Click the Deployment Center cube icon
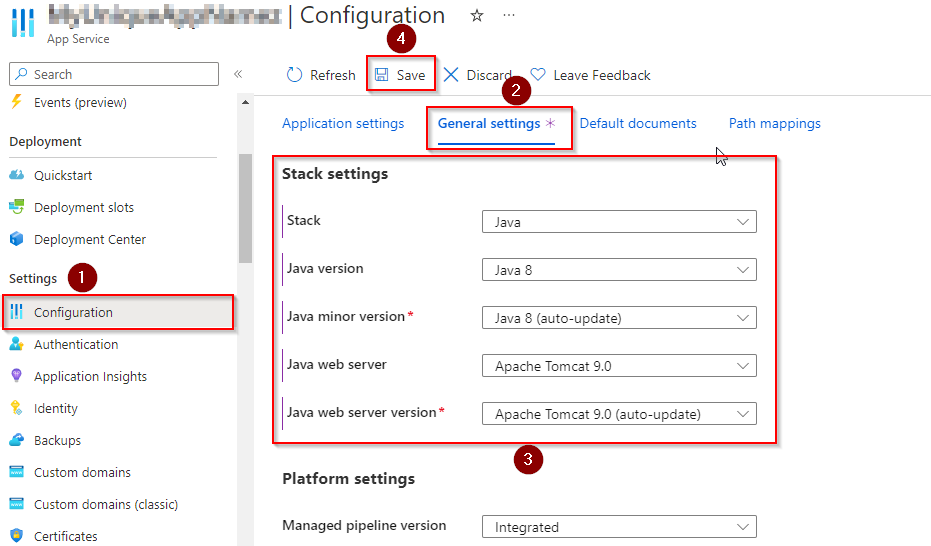The width and height of the screenshot is (931, 546). [x=17, y=239]
